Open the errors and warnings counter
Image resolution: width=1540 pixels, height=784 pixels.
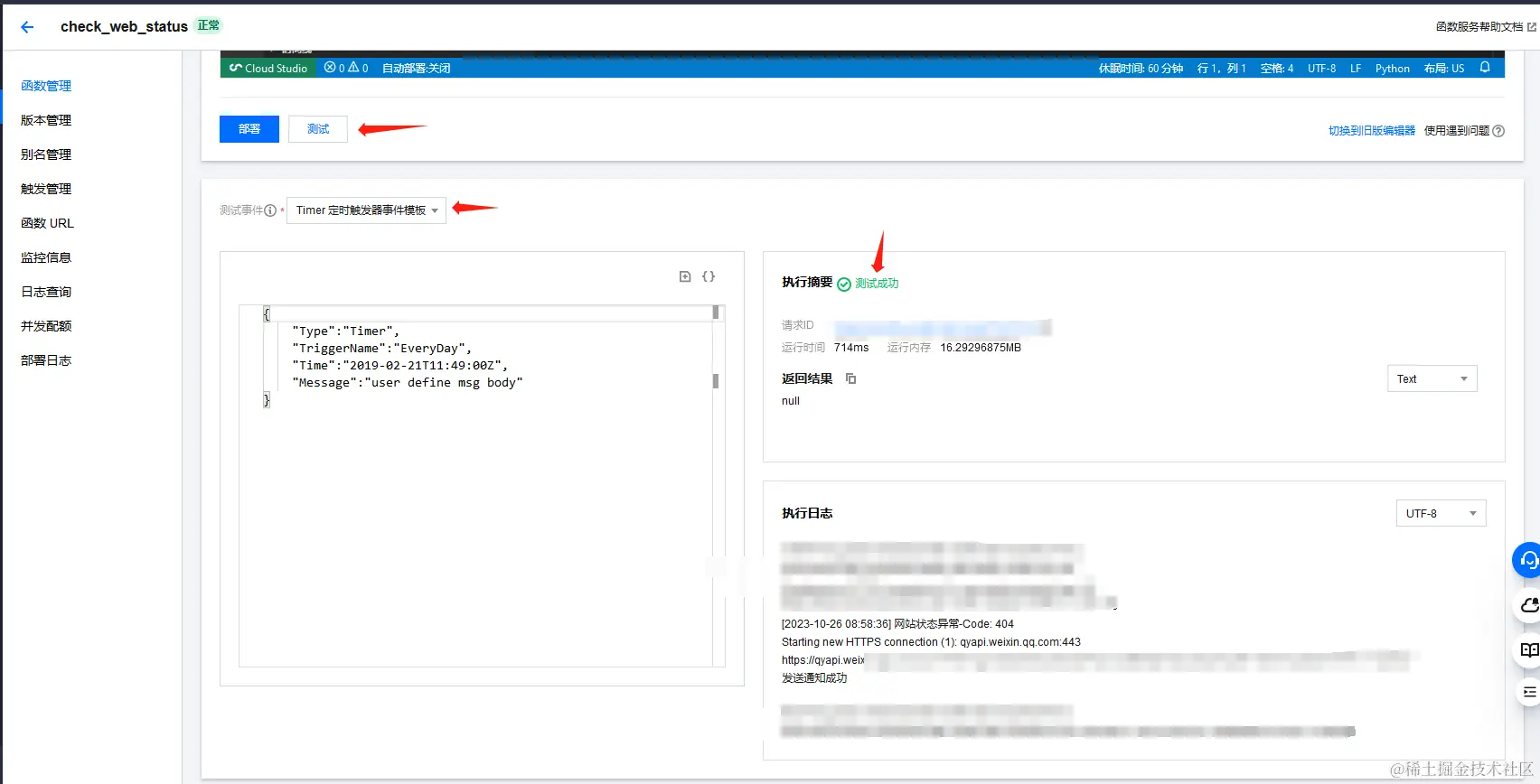pyautogui.click(x=346, y=68)
